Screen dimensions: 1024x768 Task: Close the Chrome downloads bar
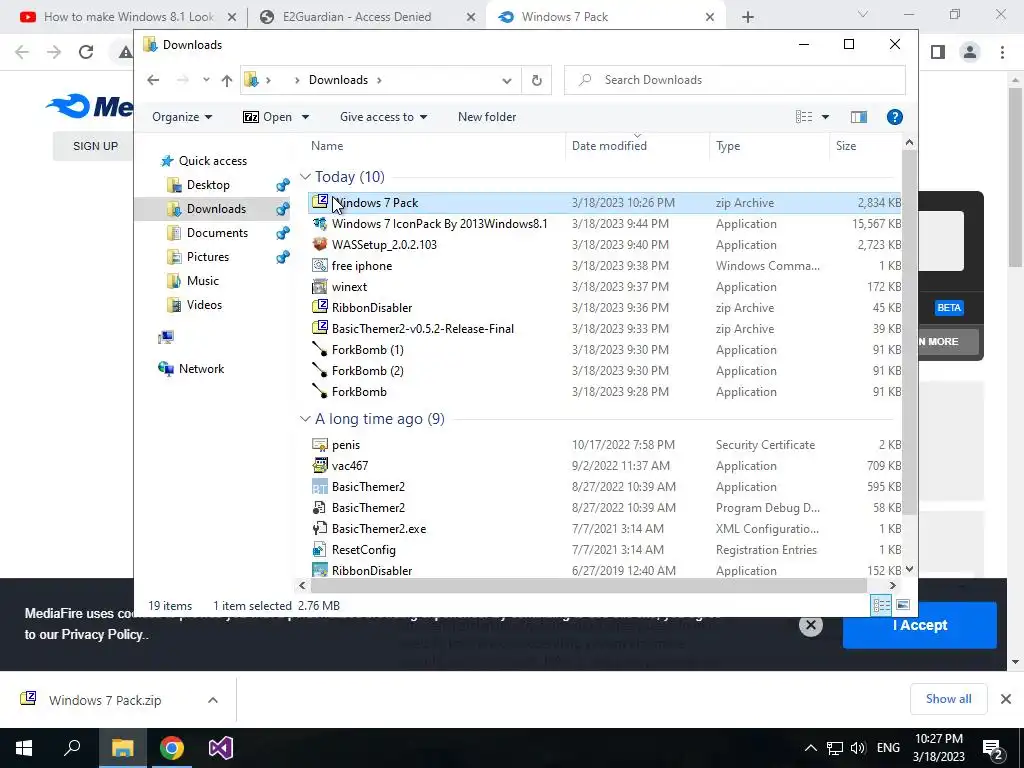[x=1006, y=699]
